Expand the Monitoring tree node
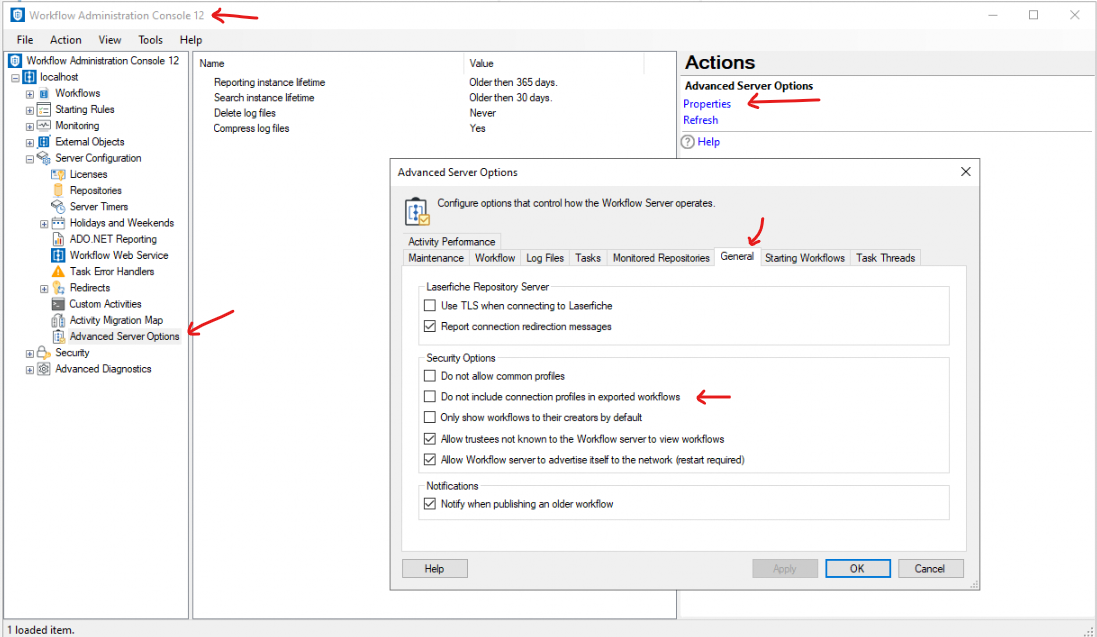Image resolution: width=1097 pixels, height=637 pixels. 29,127
